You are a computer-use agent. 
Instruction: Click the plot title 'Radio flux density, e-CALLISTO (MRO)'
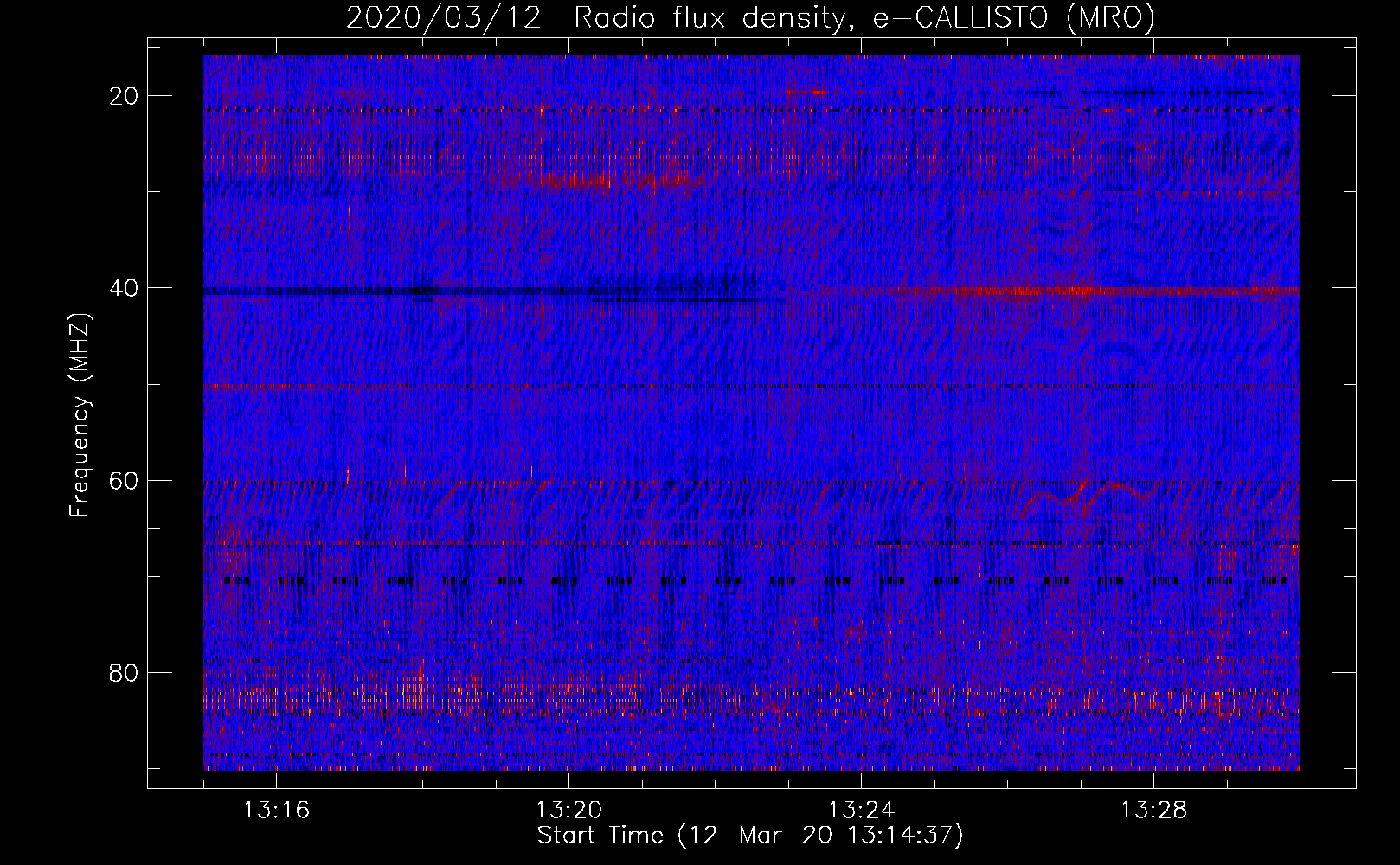click(x=864, y=17)
